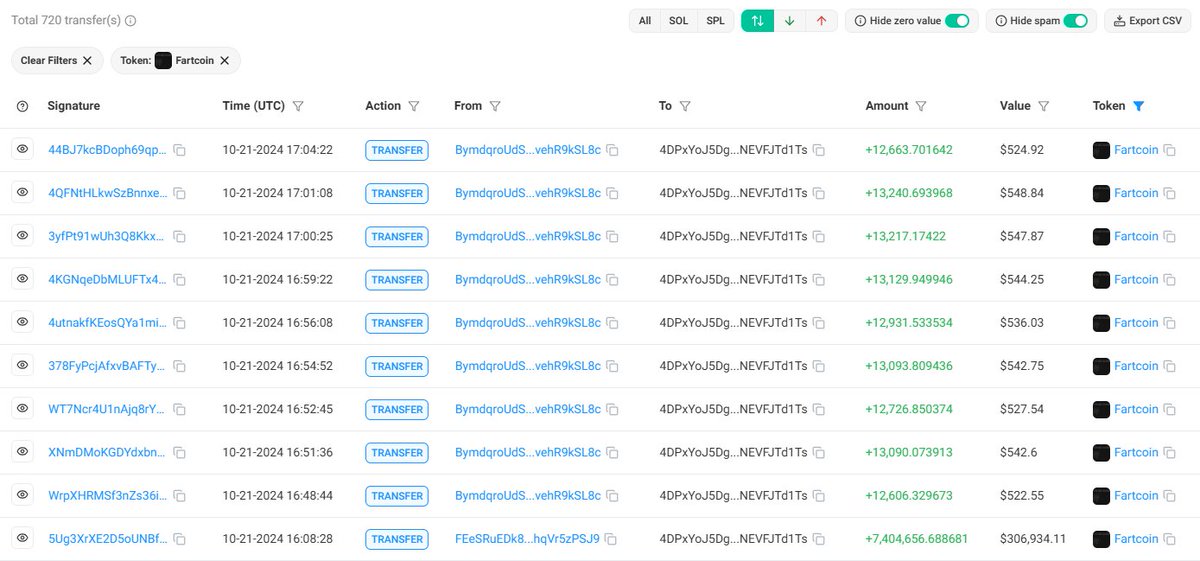Show only outgoing transfers with red up arrow
Viewport: 1200px width, 561px height.
[821, 21]
